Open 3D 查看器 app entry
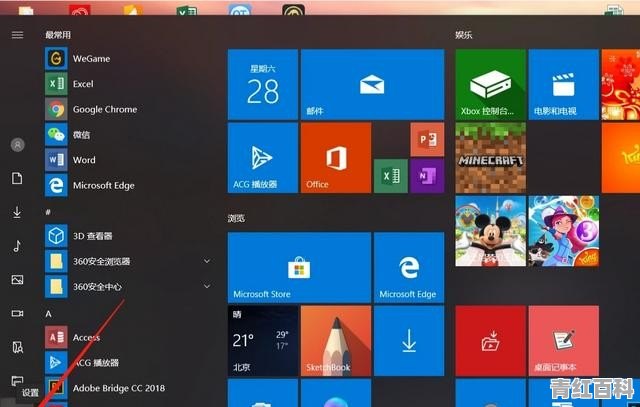The image size is (640, 407). coord(127,236)
